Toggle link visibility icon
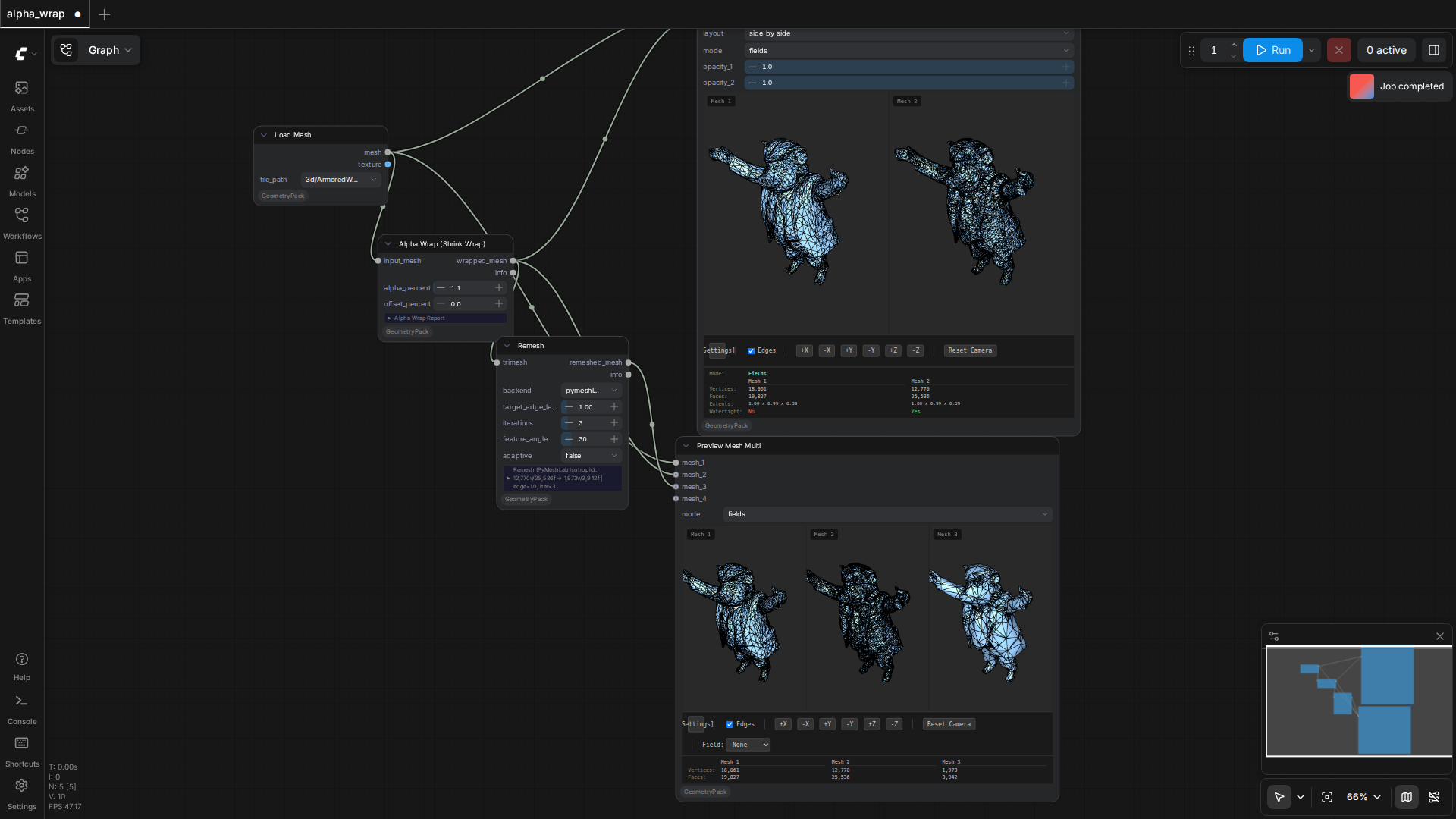 [1434, 797]
